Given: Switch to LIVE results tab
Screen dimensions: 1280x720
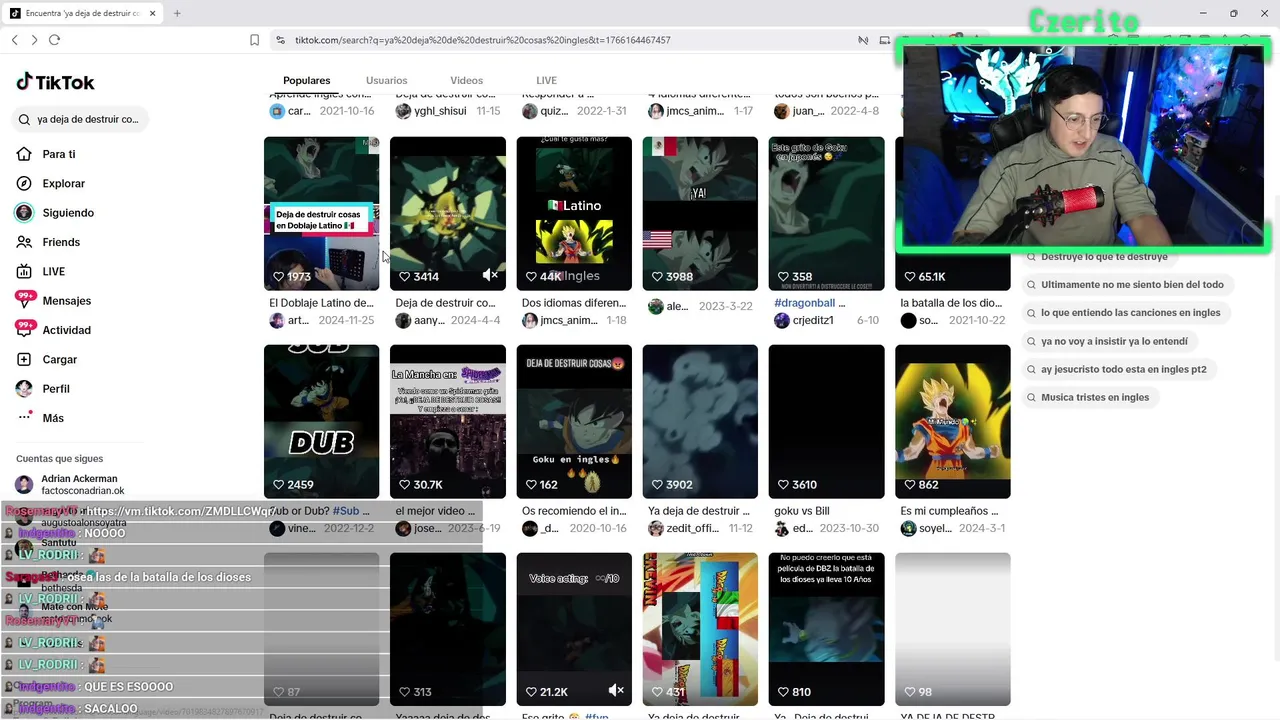Looking at the screenshot, I should 546,80.
